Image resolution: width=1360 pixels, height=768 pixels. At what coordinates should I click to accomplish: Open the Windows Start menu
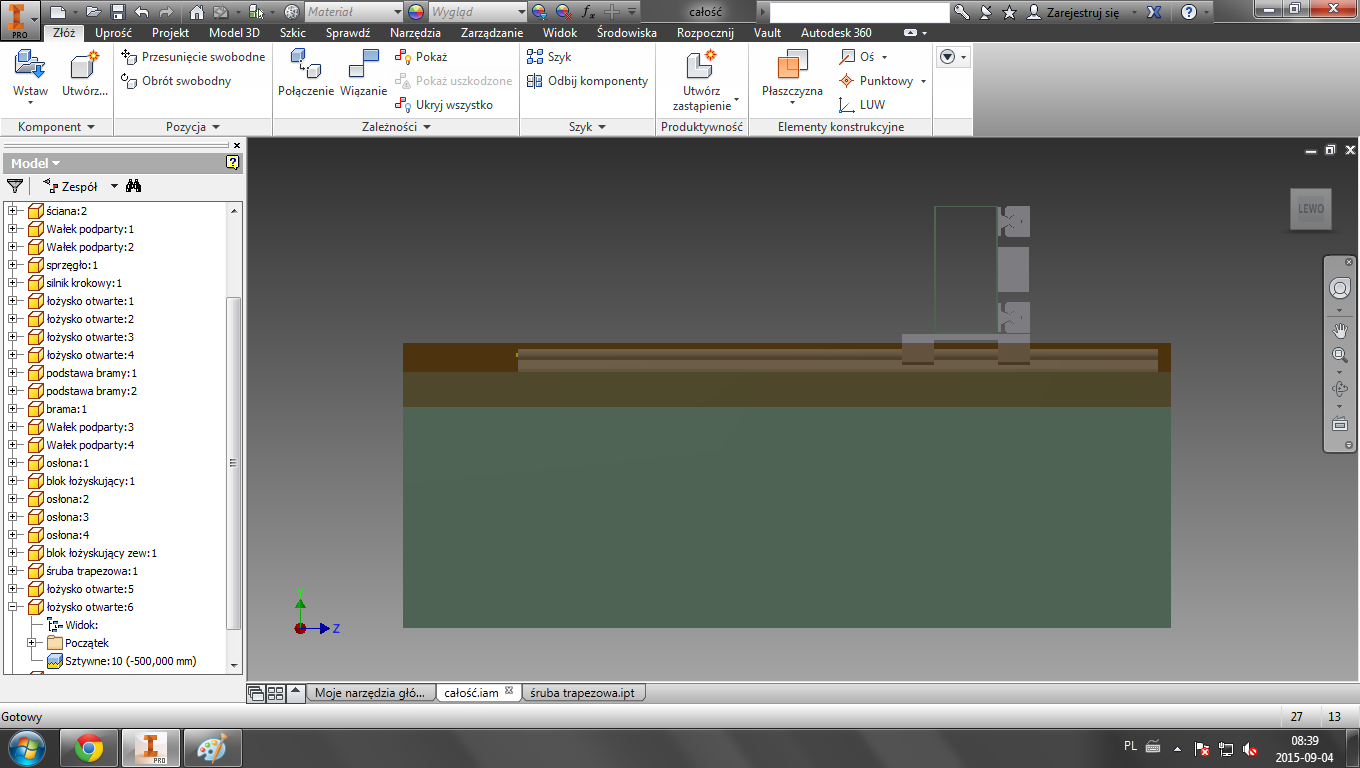pyautogui.click(x=26, y=748)
